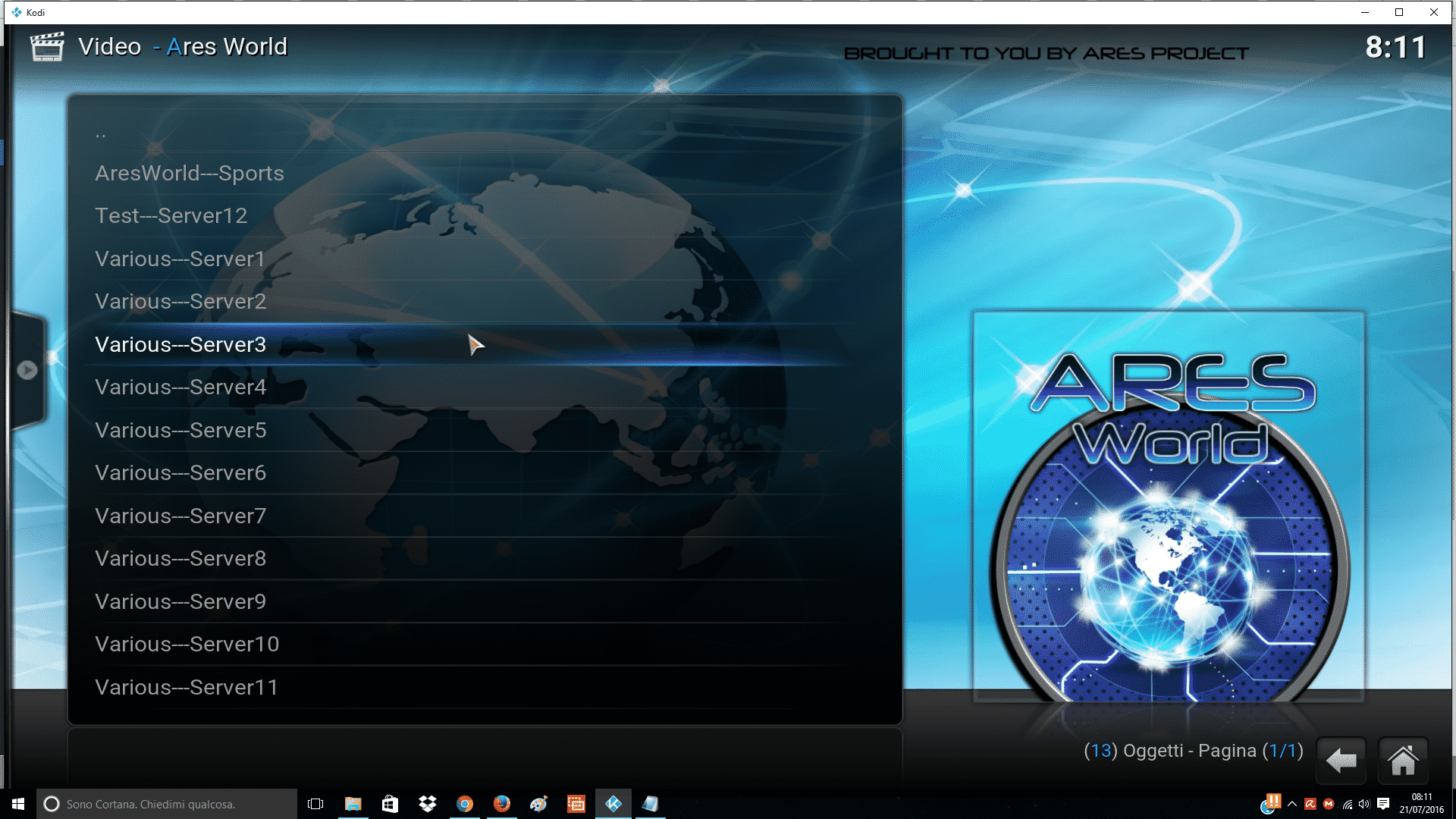
Task: Open Windows Store from taskbar
Action: [390, 804]
